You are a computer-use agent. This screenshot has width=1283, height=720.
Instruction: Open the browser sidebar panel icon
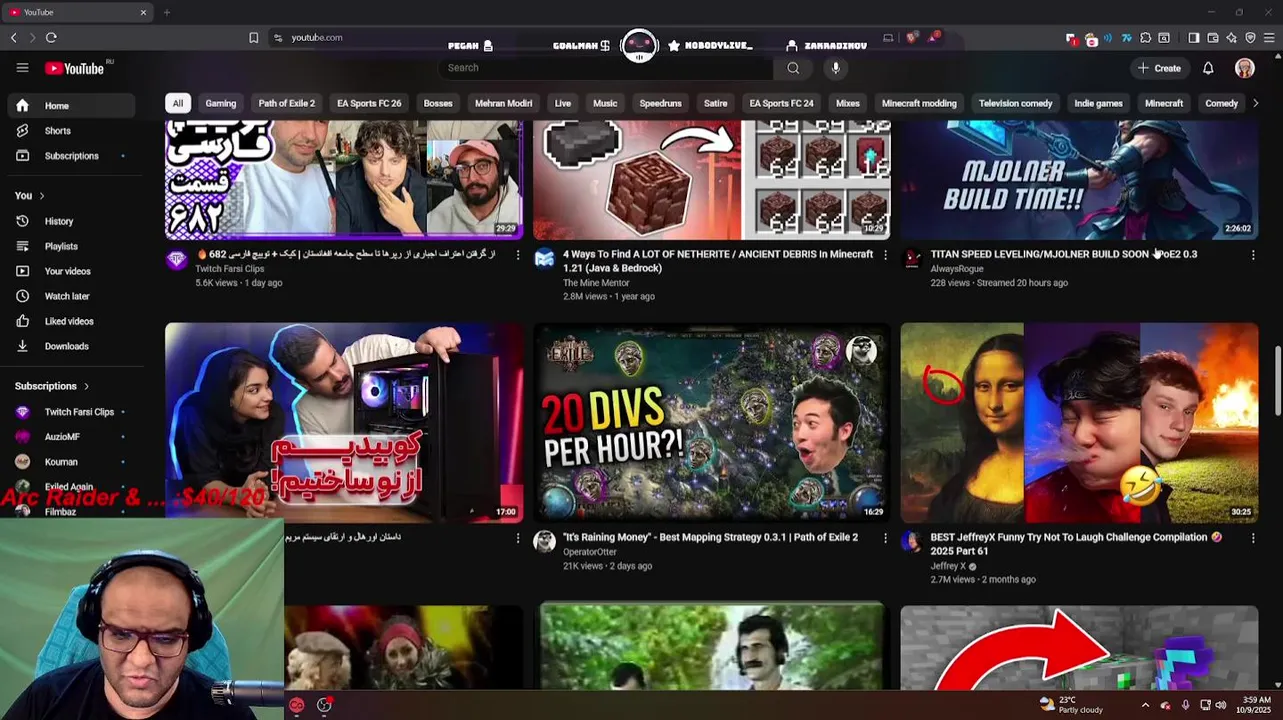[x=1193, y=38]
